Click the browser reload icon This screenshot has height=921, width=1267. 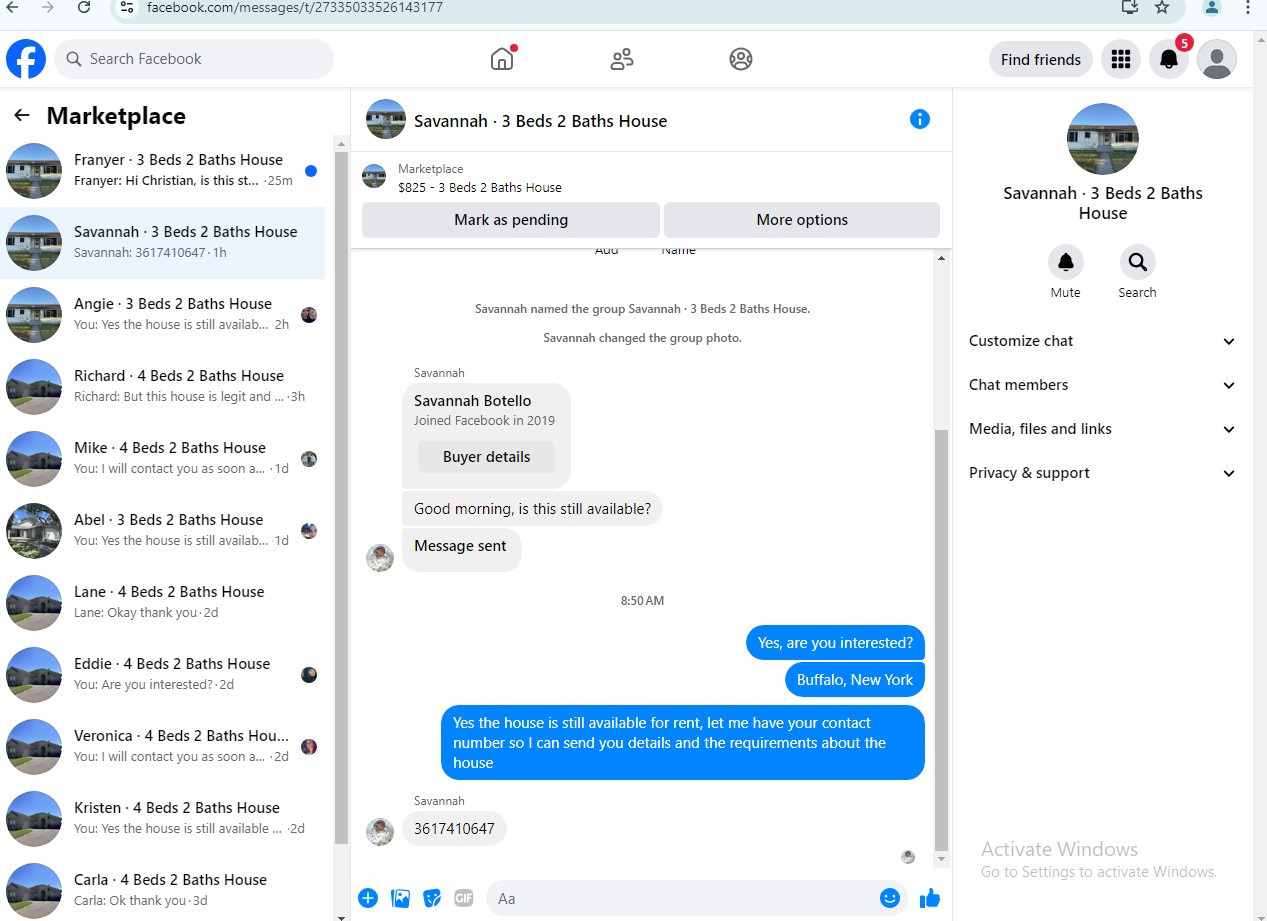pos(84,7)
